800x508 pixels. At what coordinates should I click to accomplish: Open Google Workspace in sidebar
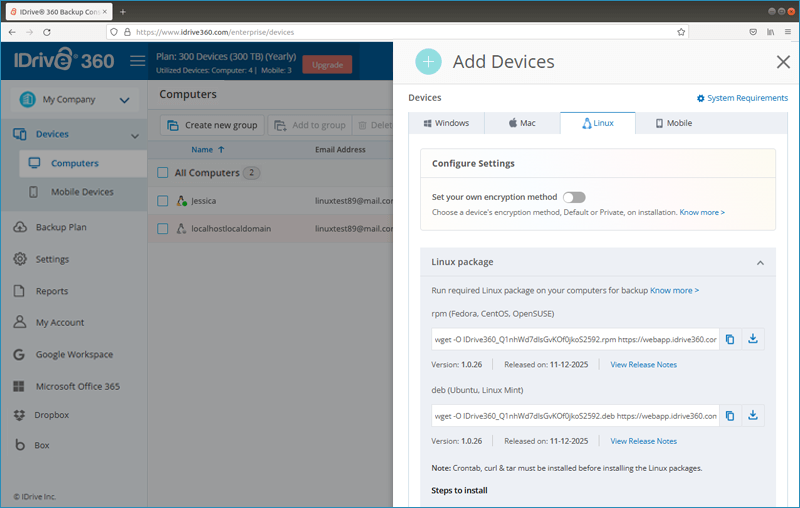(x=74, y=354)
